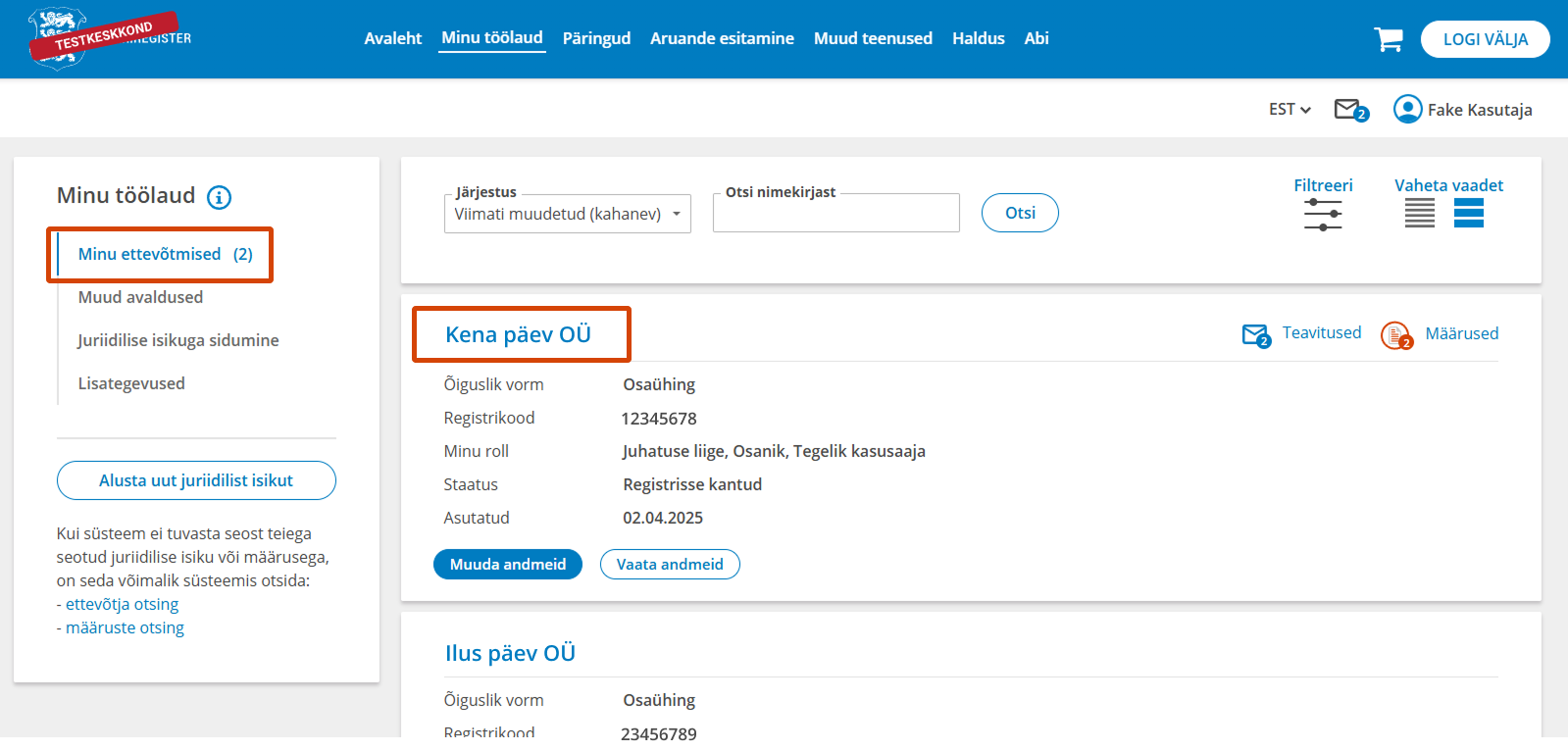Click the date 02.04.2025
This screenshot has width=1568, height=751.
point(663,518)
